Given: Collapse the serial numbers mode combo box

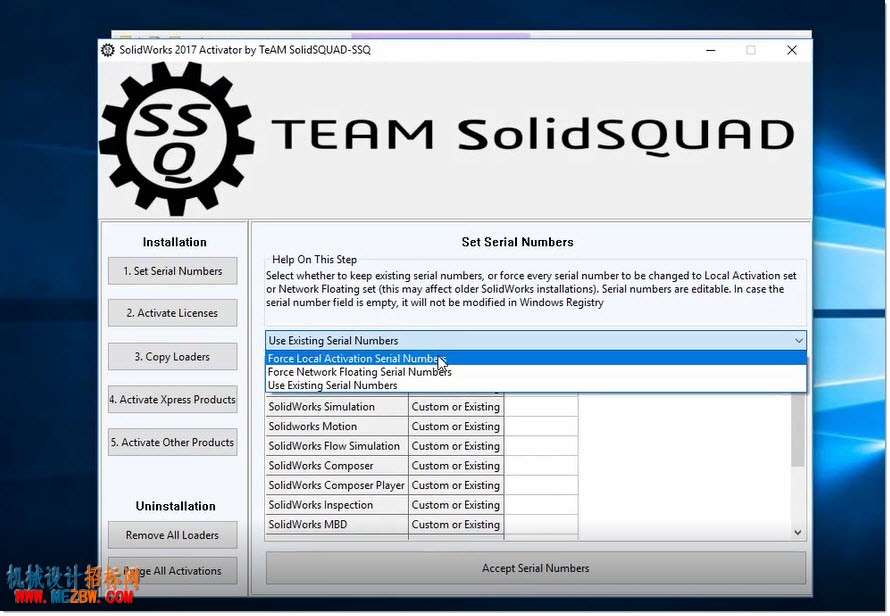Looking at the screenshot, I should [536, 341].
